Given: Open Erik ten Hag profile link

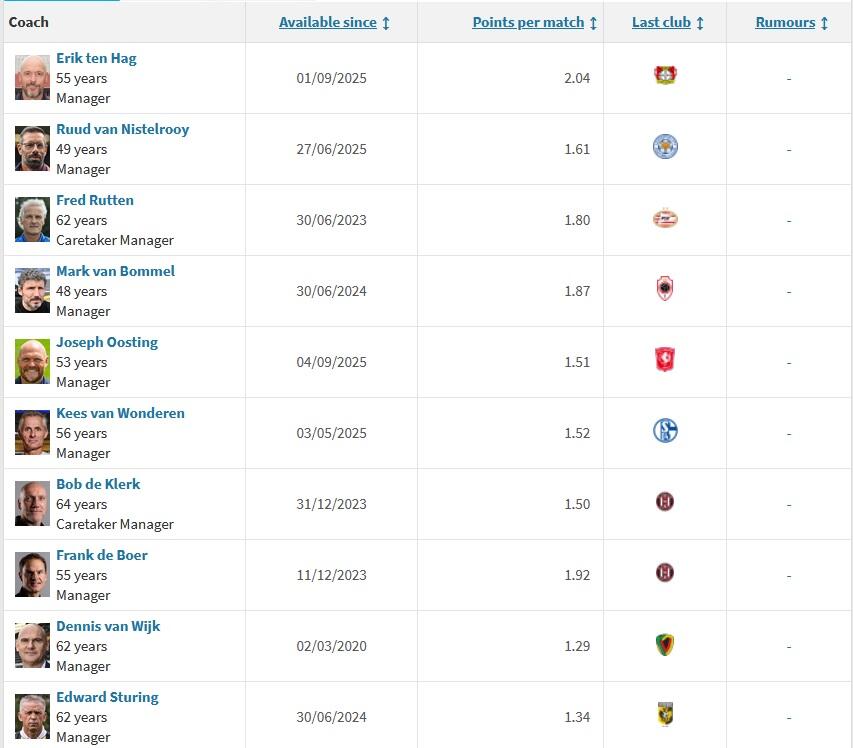Looking at the screenshot, I should pyautogui.click(x=96, y=58).
